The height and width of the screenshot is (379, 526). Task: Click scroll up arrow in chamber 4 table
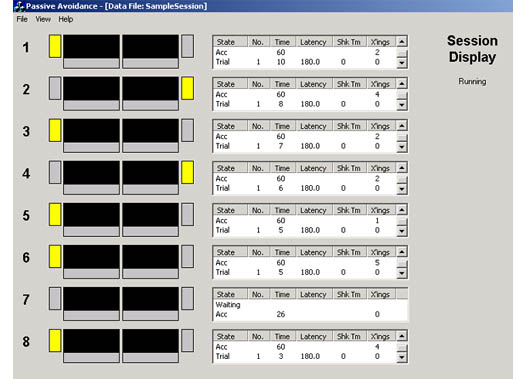(402, 168)
